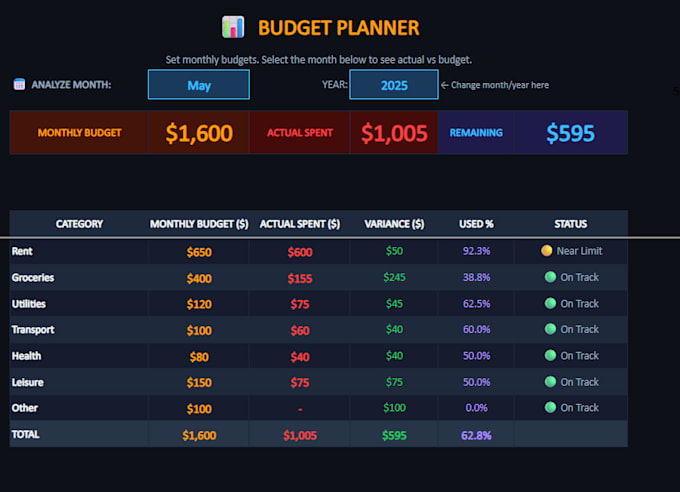The width and height of the screenshot is (680, 492).
Task: Click the STATUS column header
Action: pos(571,224)
